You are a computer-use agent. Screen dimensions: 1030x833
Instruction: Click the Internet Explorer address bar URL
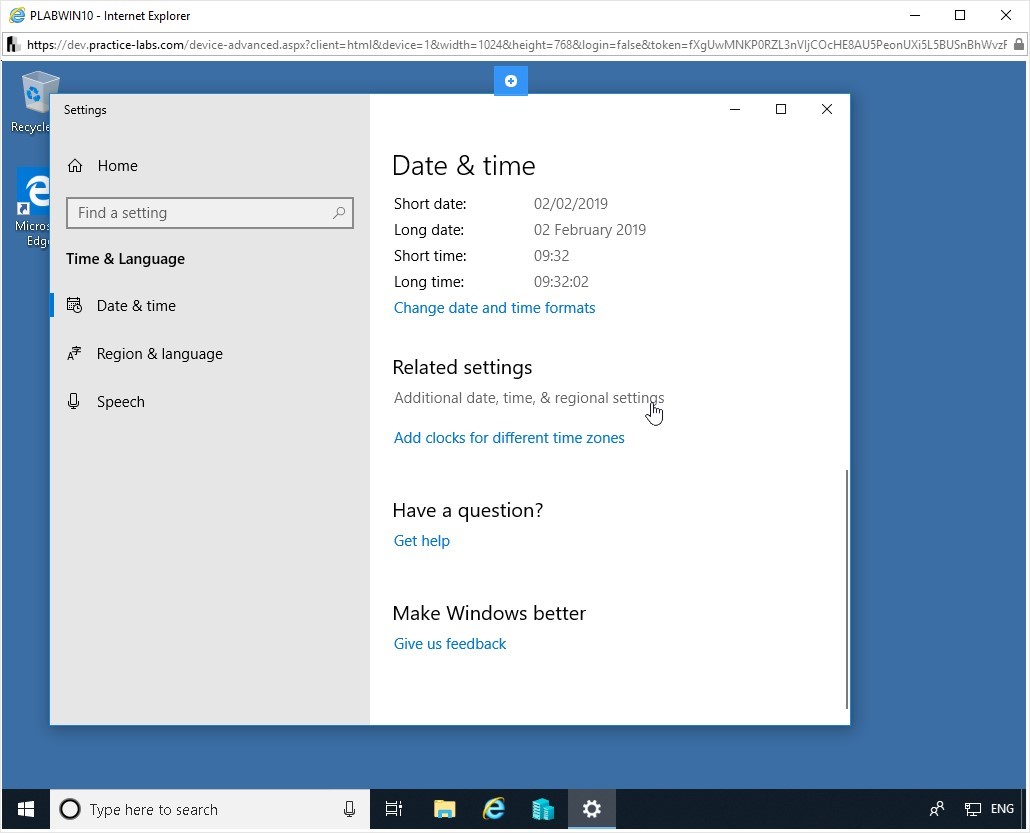[516, 45]
